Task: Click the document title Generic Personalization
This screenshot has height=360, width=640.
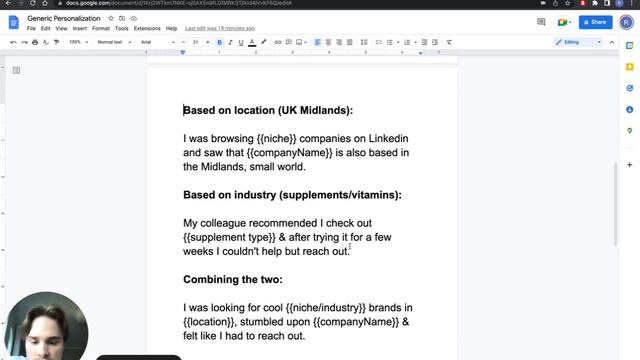Action: tap(64, 18)
